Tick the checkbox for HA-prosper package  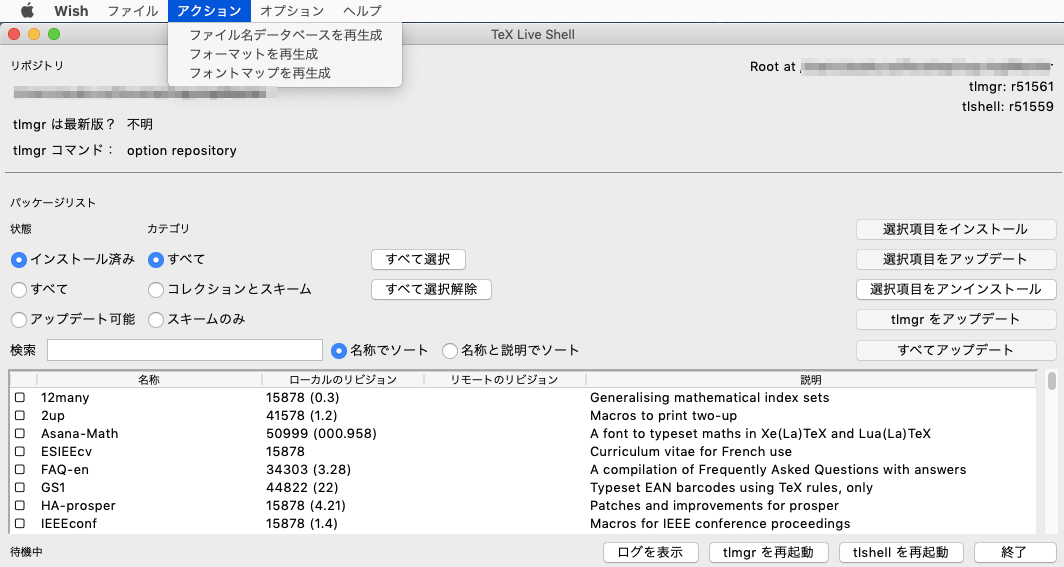[20, 505]
